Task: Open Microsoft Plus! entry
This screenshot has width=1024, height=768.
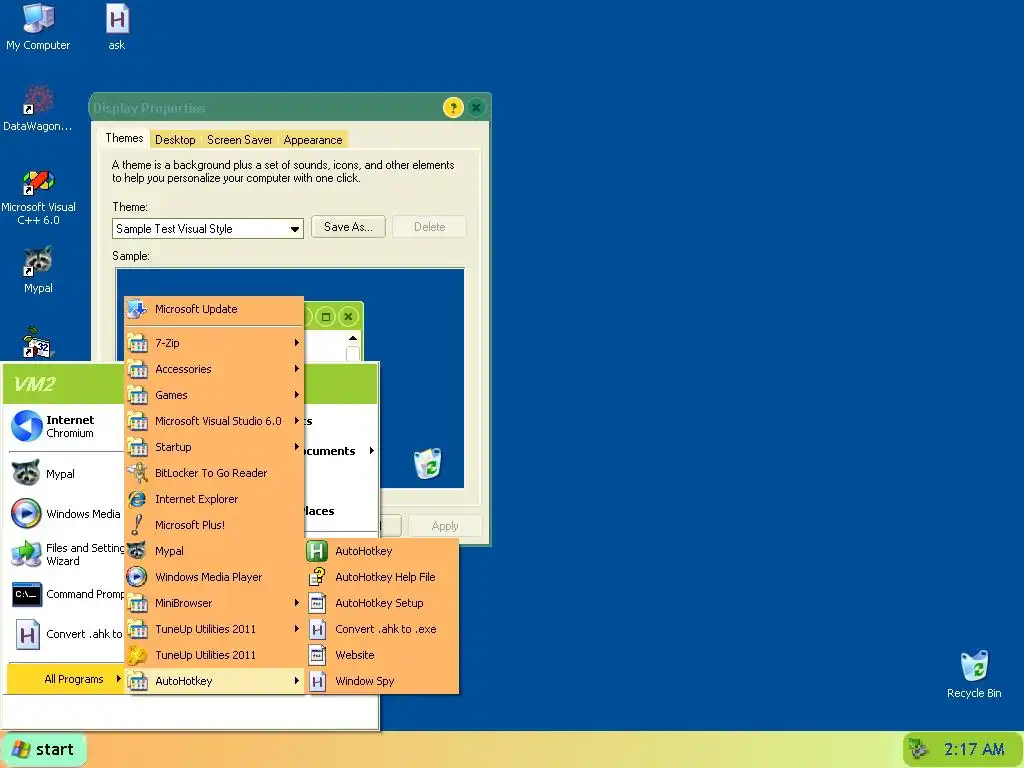Action: [214, 525]
